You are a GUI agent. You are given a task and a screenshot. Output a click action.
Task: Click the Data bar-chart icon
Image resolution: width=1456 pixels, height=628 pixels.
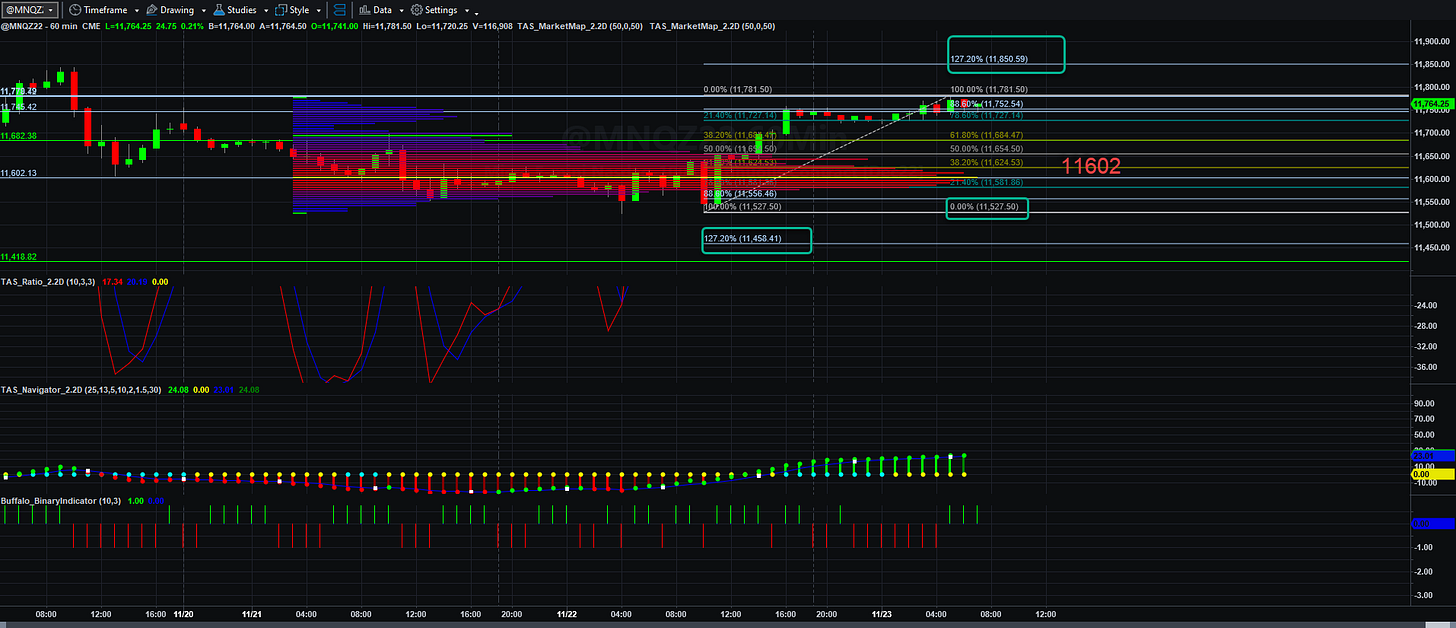tap(365, 9)
